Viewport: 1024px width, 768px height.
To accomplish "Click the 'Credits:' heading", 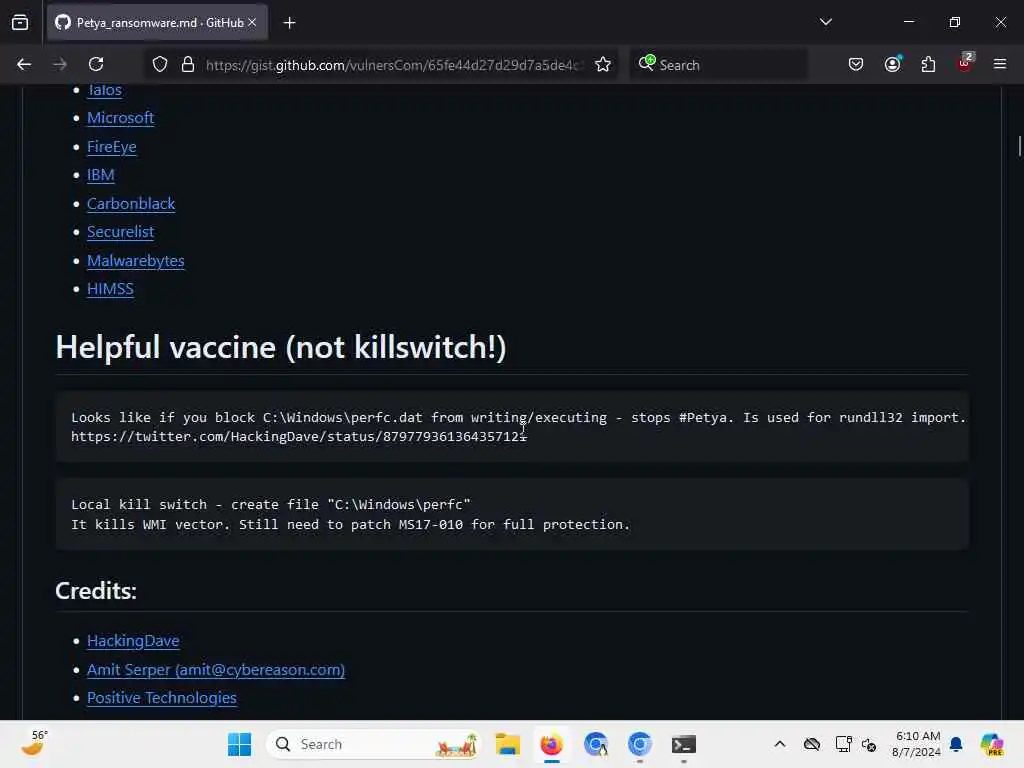I will click(96, 590).
